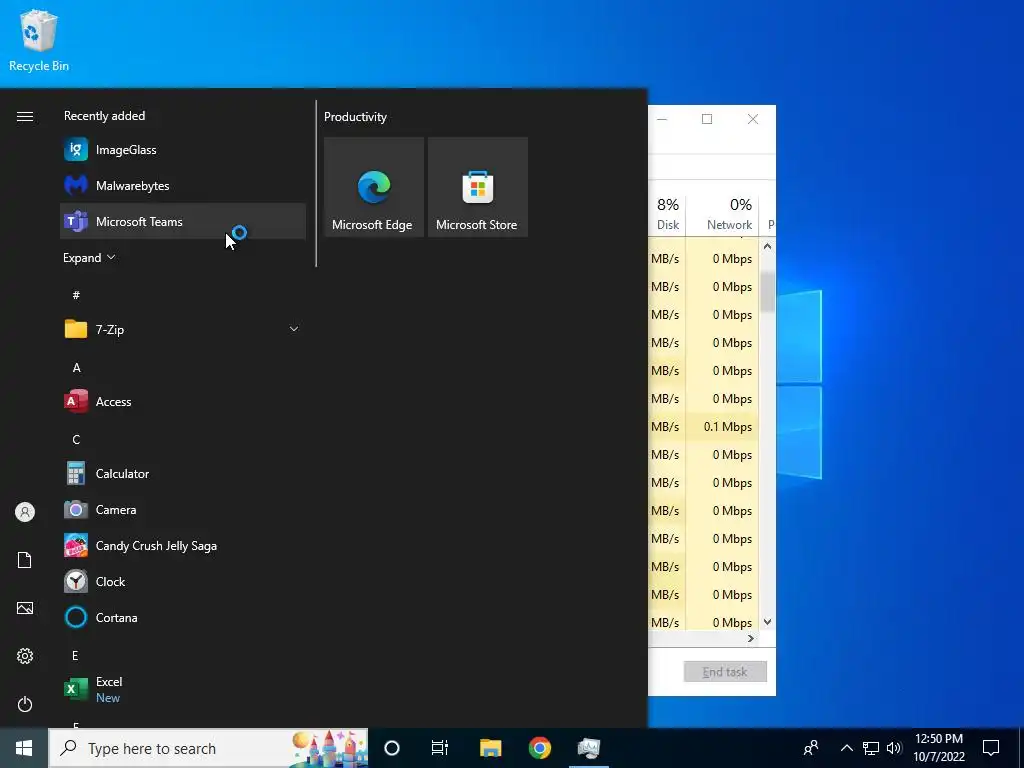Open the Recycle Bin on the desktop
The width and height of the screenshot is (1024, 768).
coord(39,40)
